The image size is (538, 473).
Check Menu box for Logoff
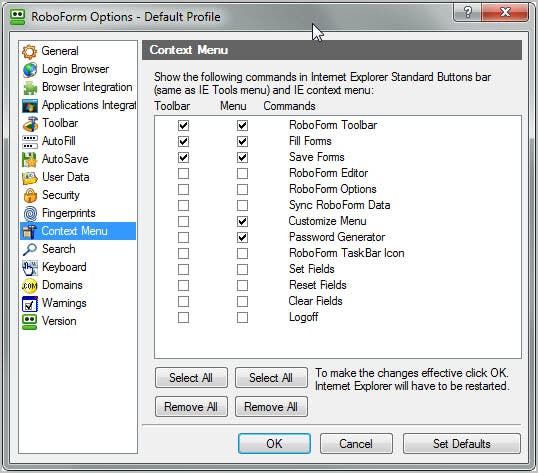click(x=242, y=318)
